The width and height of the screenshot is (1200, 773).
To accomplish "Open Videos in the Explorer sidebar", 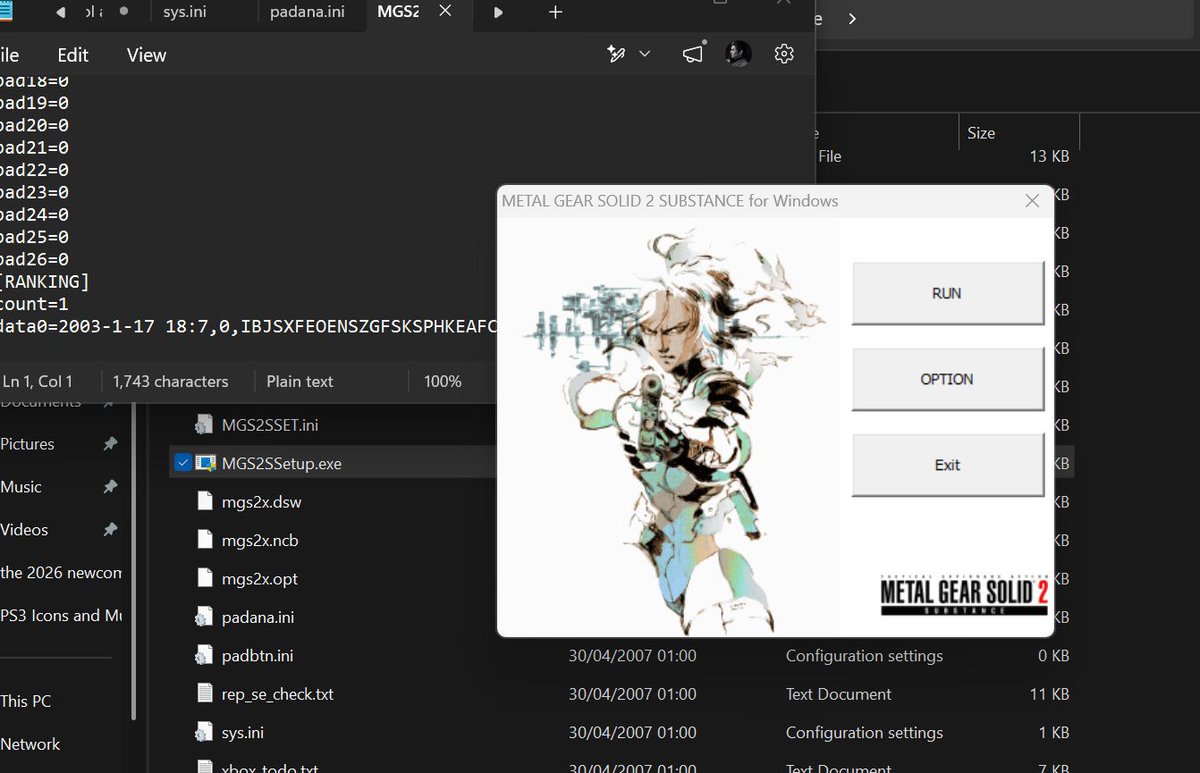I will [25, 530].
